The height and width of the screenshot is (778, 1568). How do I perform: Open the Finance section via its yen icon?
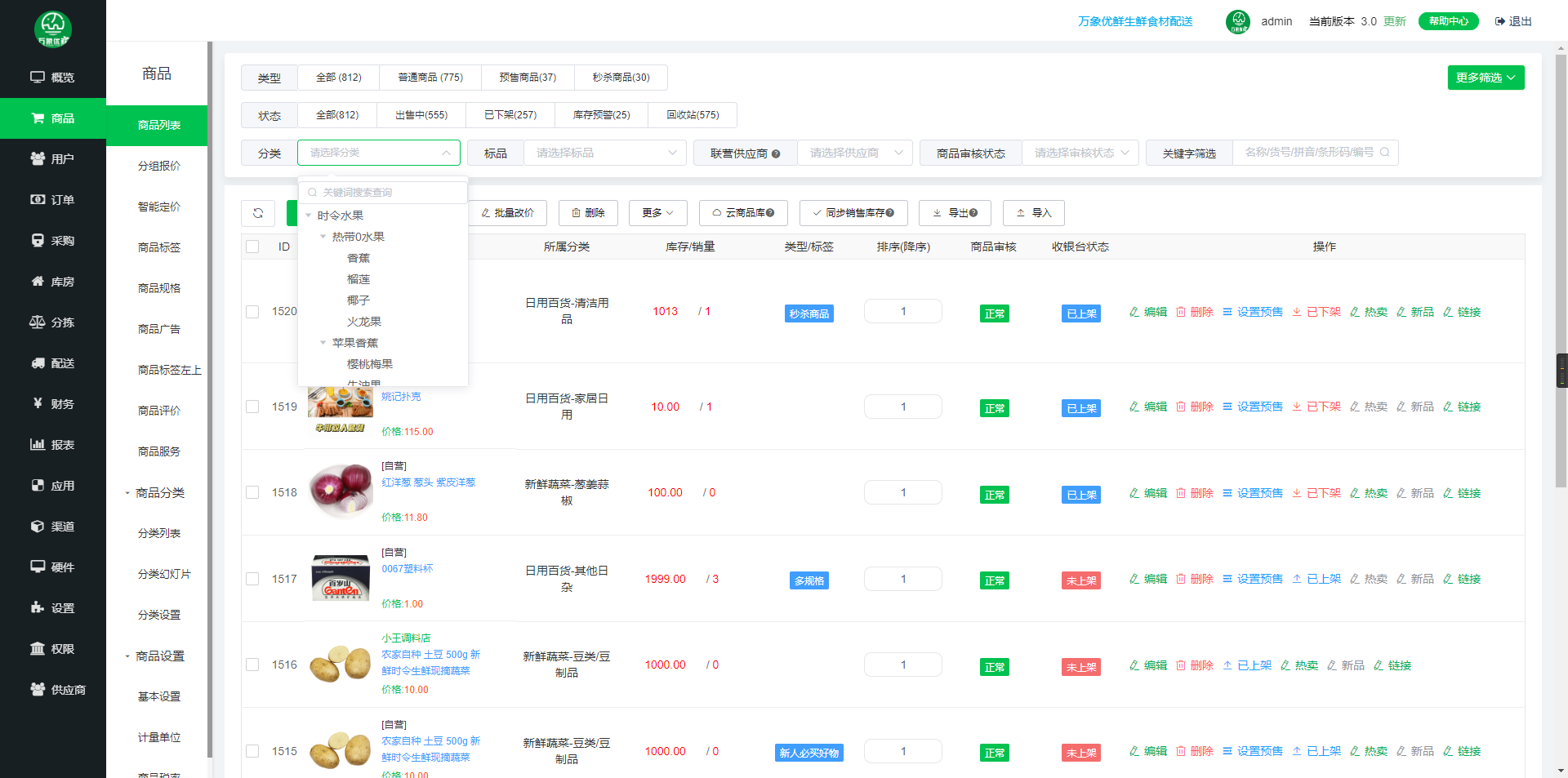[x=38, y=403]
